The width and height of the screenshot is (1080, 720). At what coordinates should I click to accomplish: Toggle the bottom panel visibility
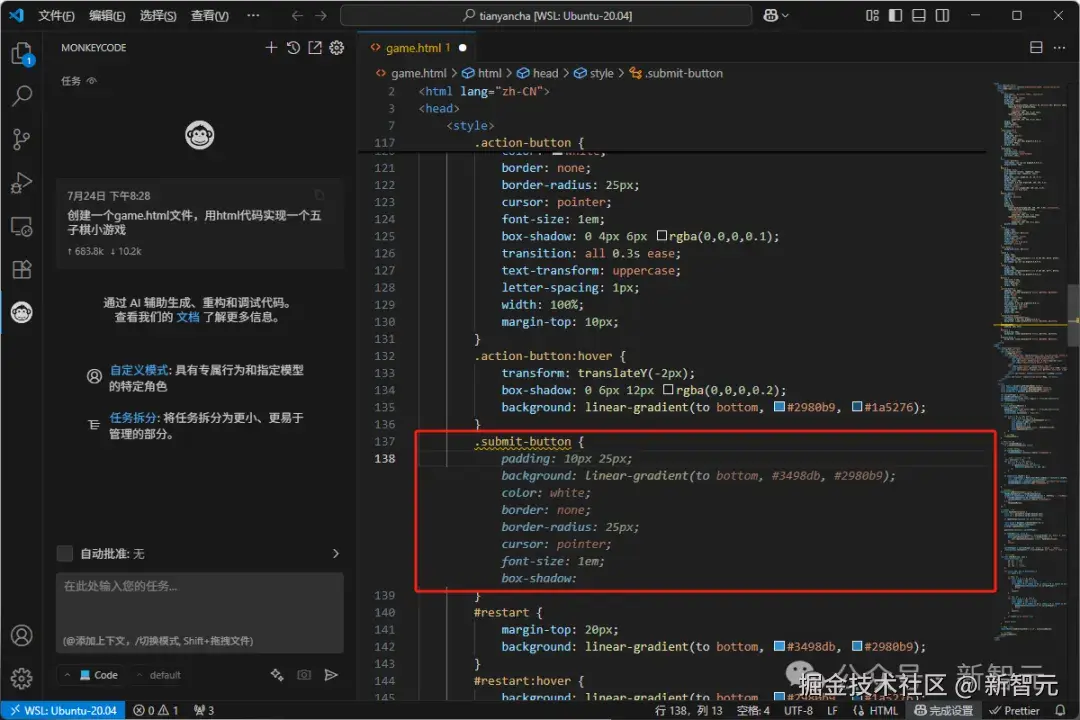tap(919, 15)
